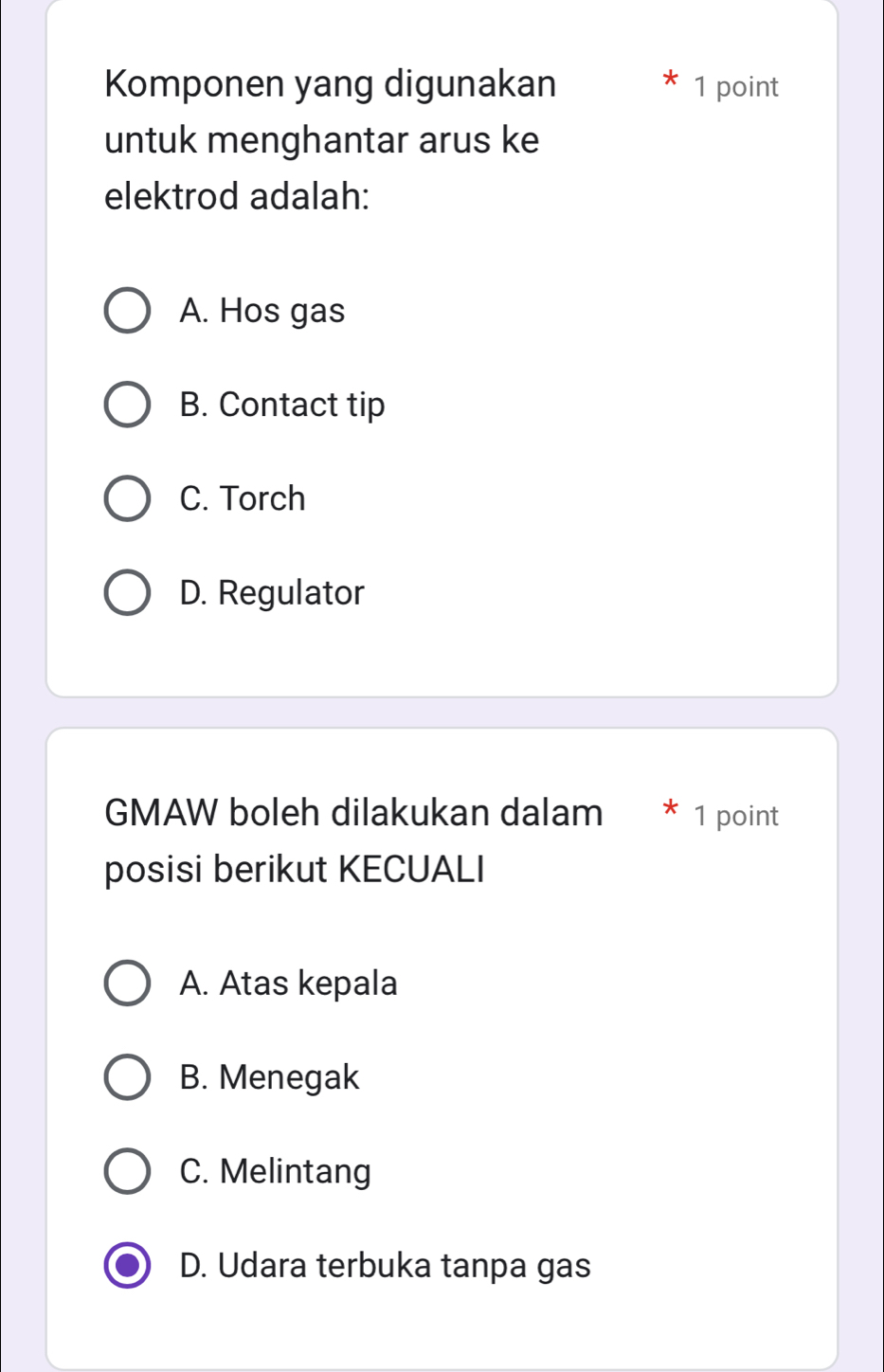Click the 'C. Torch' option text
The image size is (884, 1372).
coord(243,499)
